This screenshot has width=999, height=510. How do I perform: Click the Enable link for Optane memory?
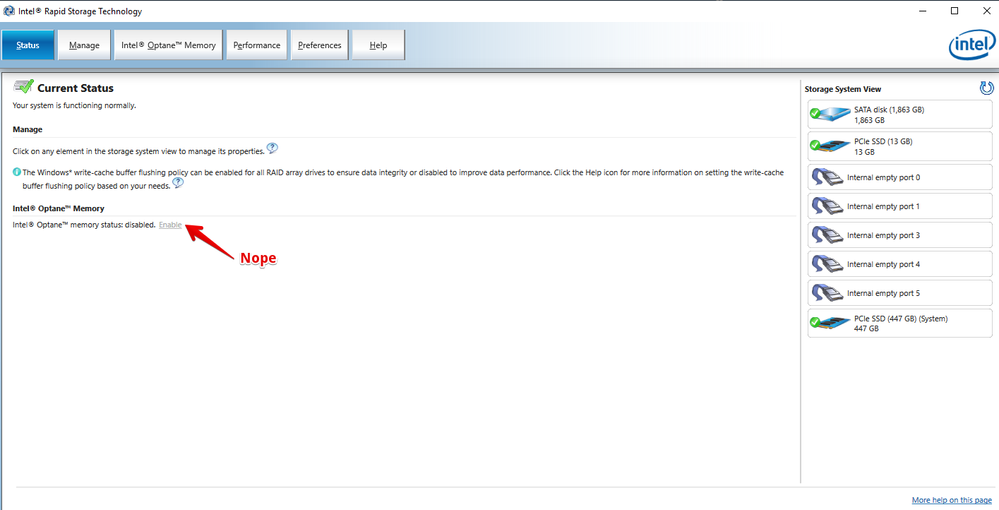[170, 225]
